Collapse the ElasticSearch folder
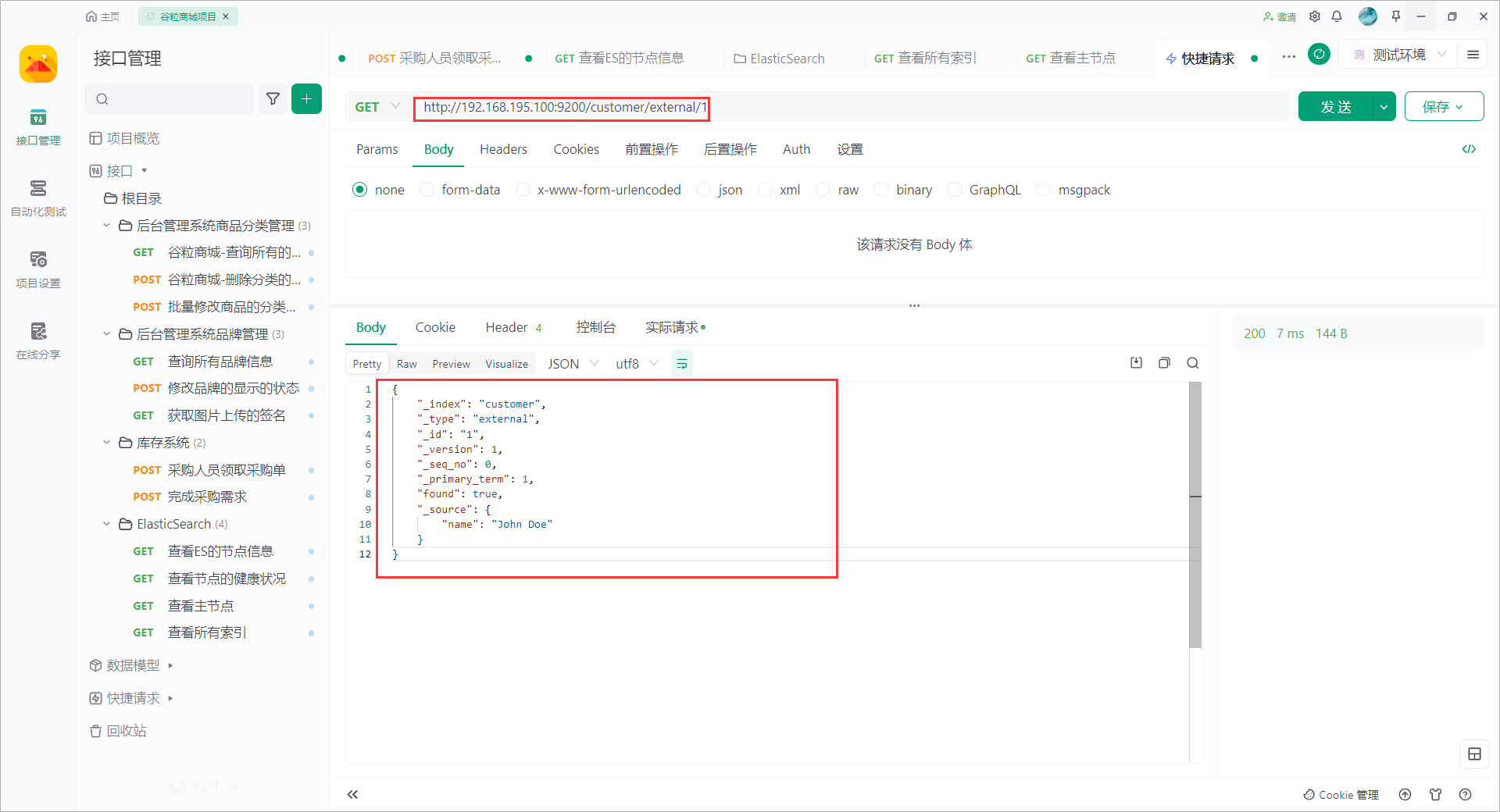This screenshot has height=812, width=1500. tap(107, 524)
